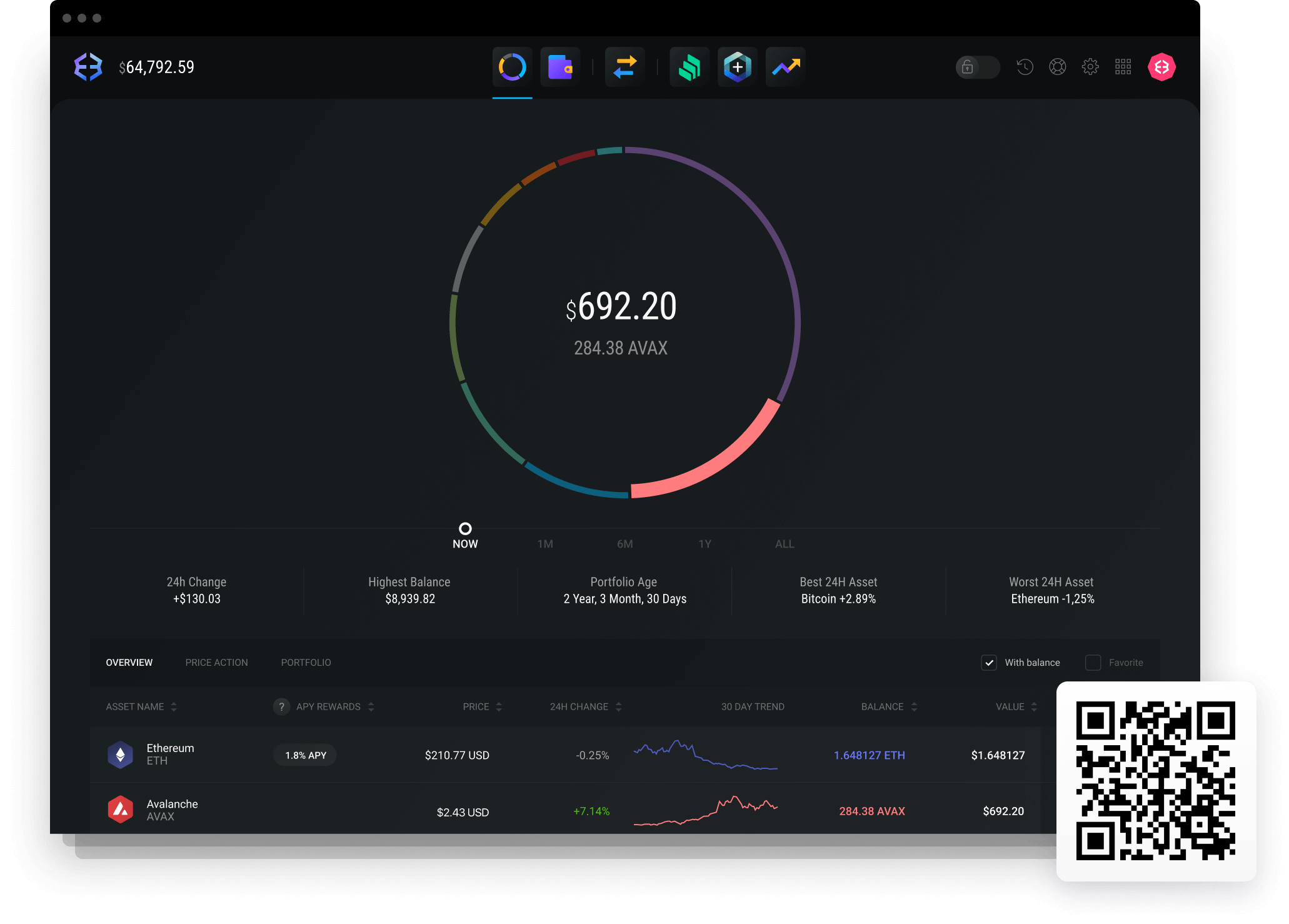Sort by ASSET NAME column
Image resolution: width=1289 pixels, height=924 pixels.
click(x=141, y=706)
